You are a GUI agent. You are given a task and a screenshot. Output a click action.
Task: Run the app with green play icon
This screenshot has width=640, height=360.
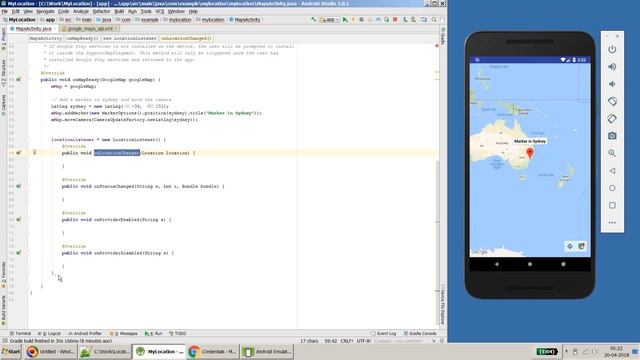345,20
